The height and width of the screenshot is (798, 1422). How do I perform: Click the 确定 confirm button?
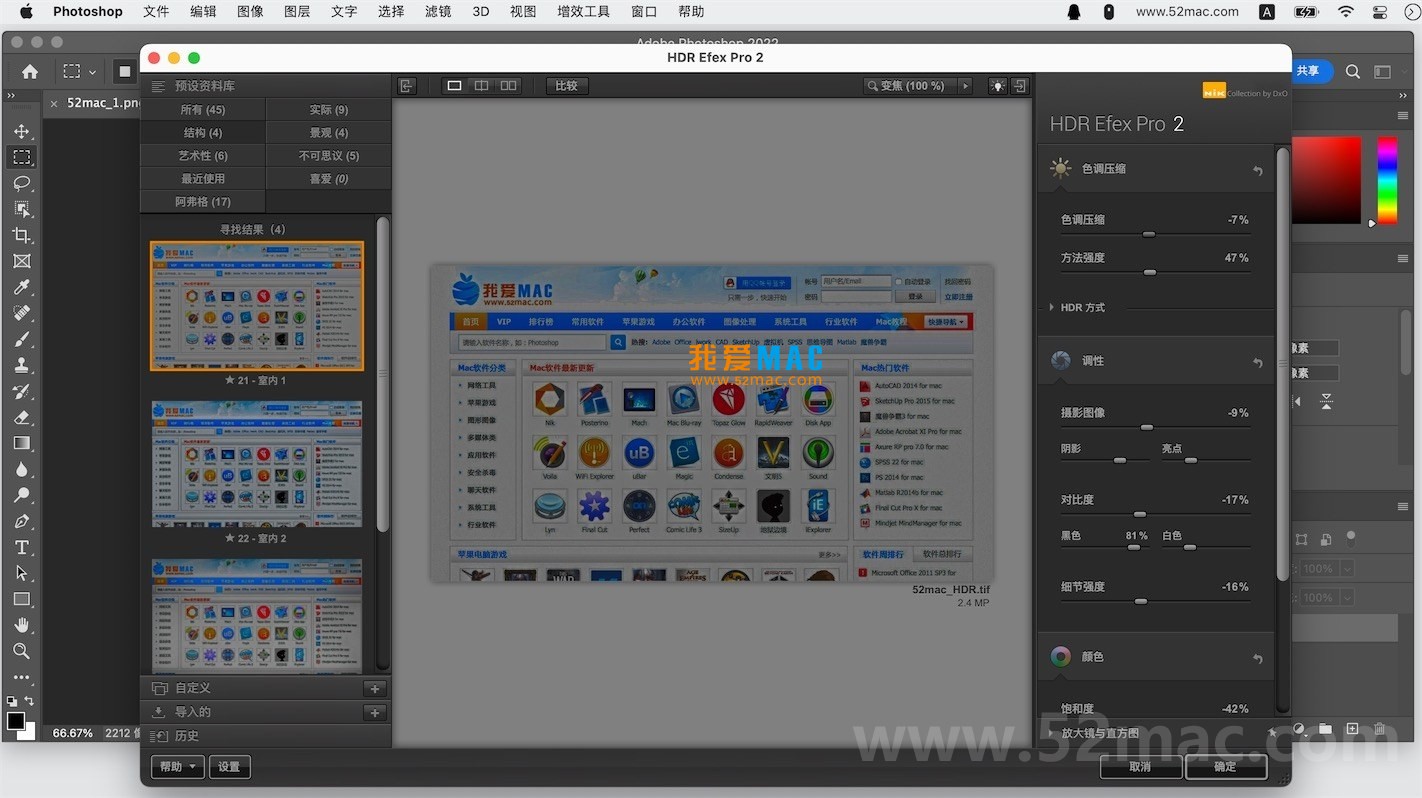tap(1226, 767)
